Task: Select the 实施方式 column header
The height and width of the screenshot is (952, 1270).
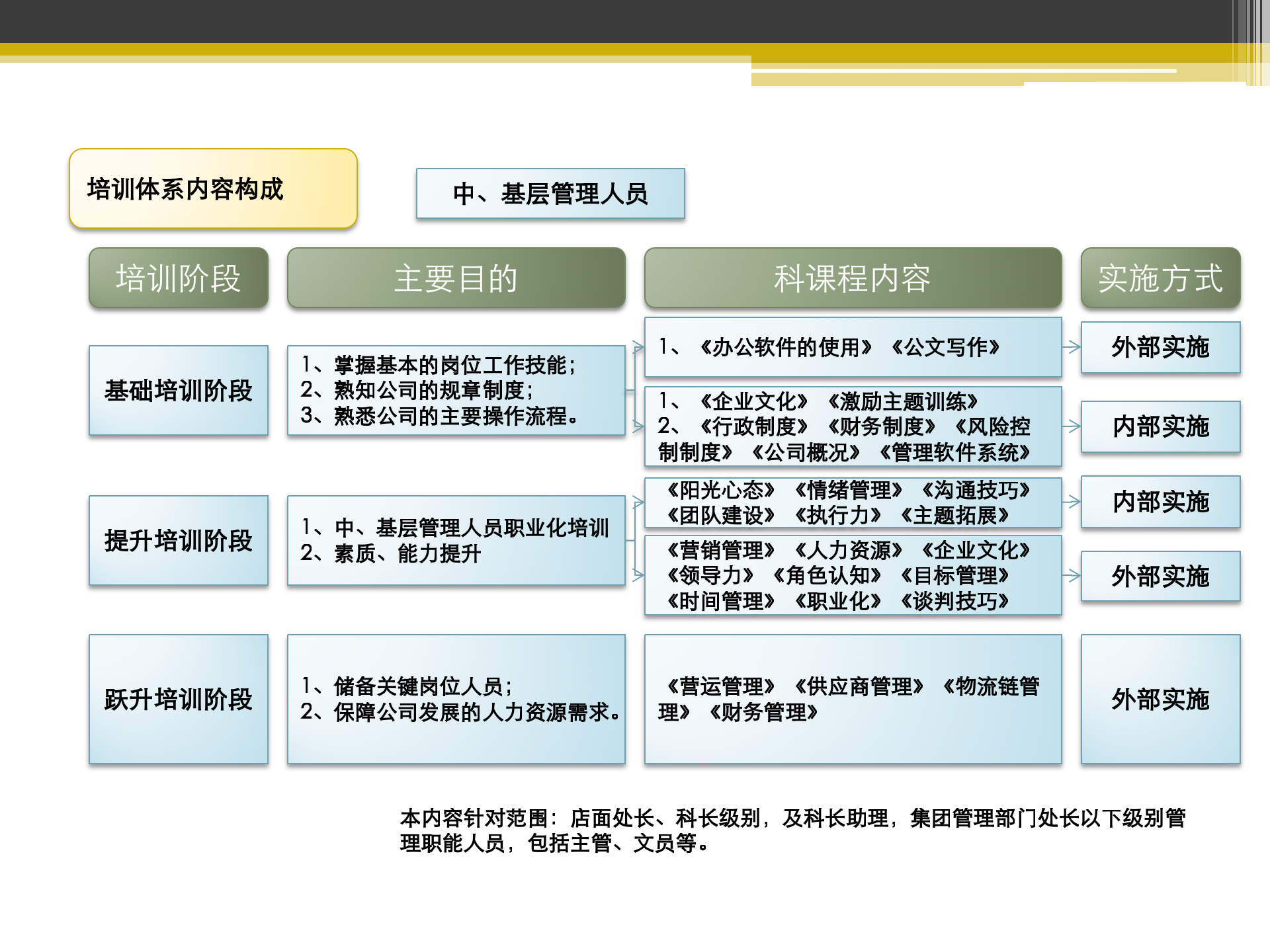Action: (x=1161, y=278)
